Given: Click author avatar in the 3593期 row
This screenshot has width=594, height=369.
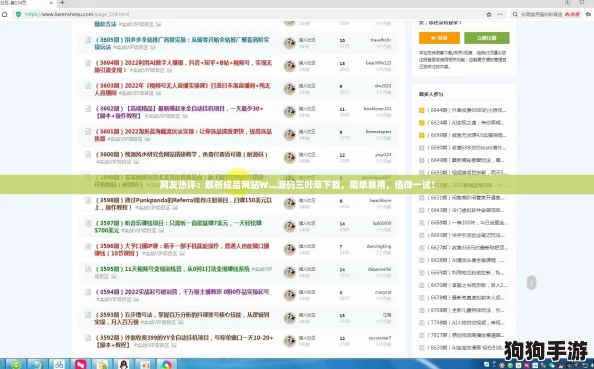Looking at the screenshot, I should (289, 318).
